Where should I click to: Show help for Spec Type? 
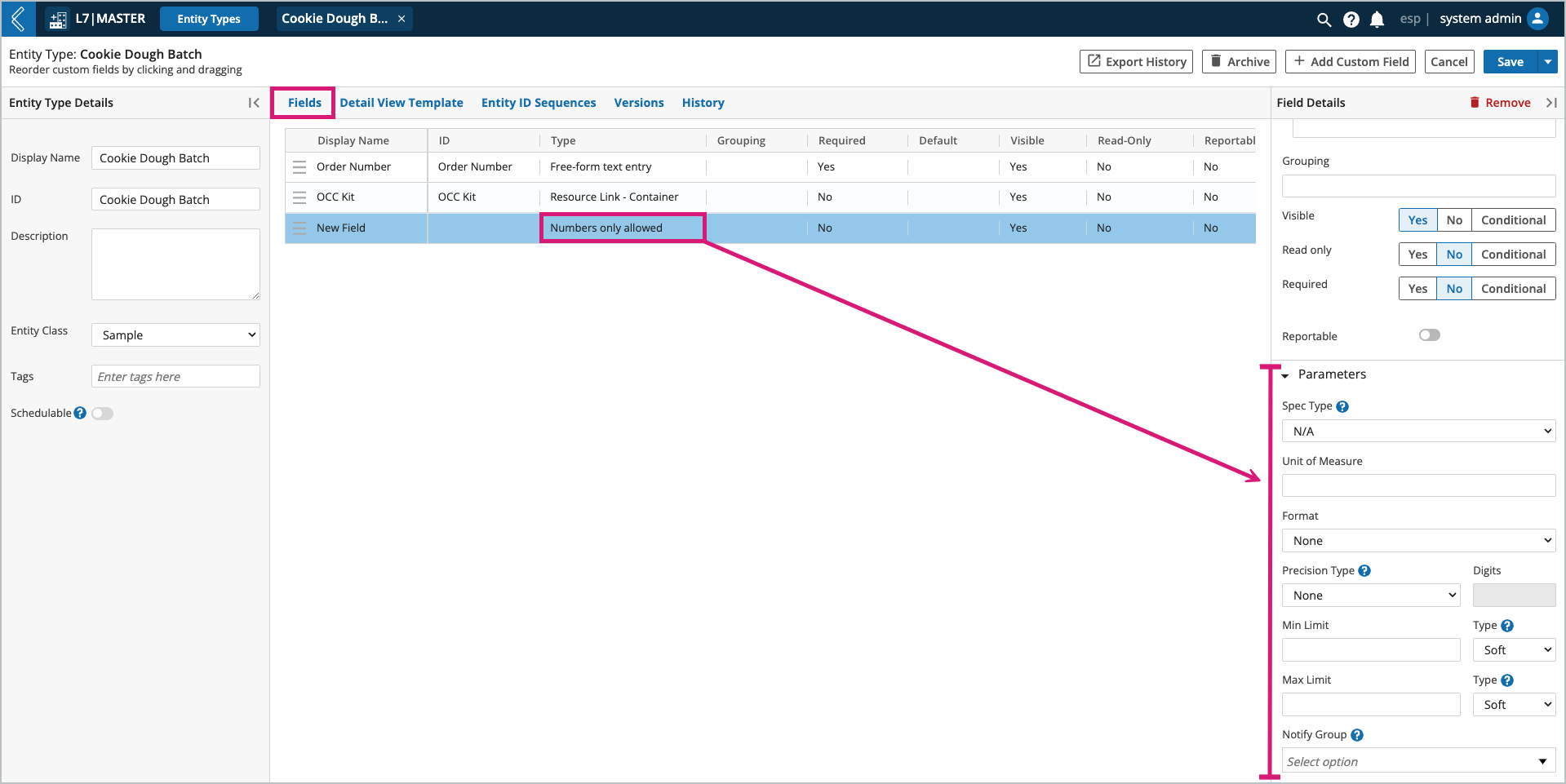click(1342, 406)
